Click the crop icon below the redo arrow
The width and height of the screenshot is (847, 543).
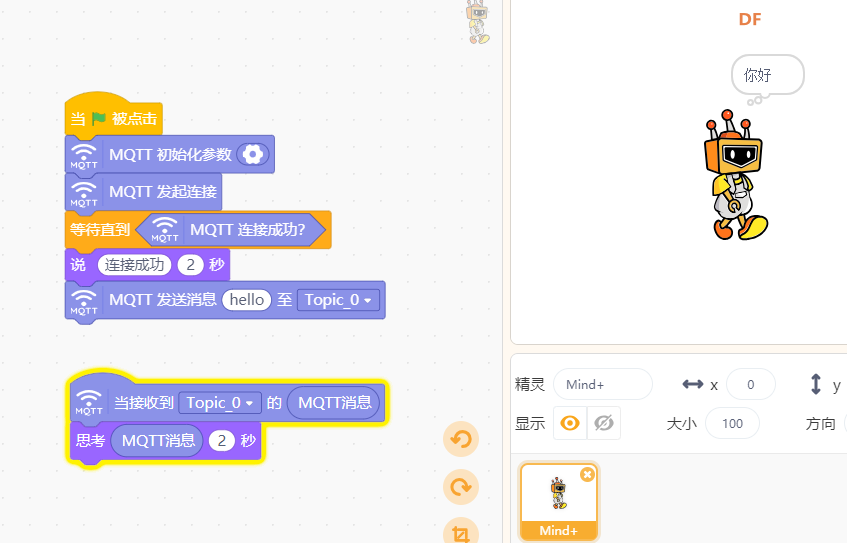461,532
